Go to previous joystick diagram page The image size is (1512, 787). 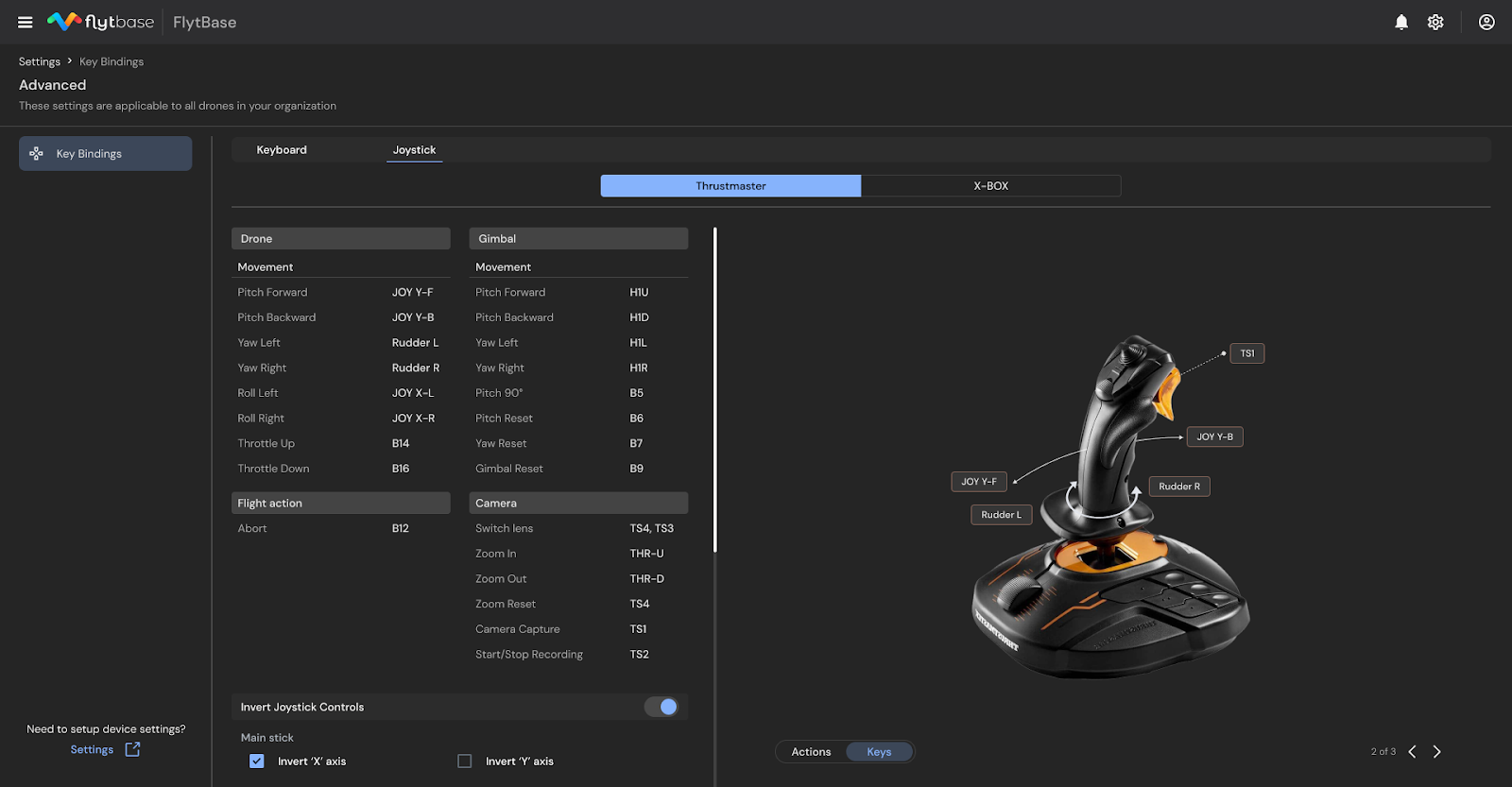[1412, 752]
